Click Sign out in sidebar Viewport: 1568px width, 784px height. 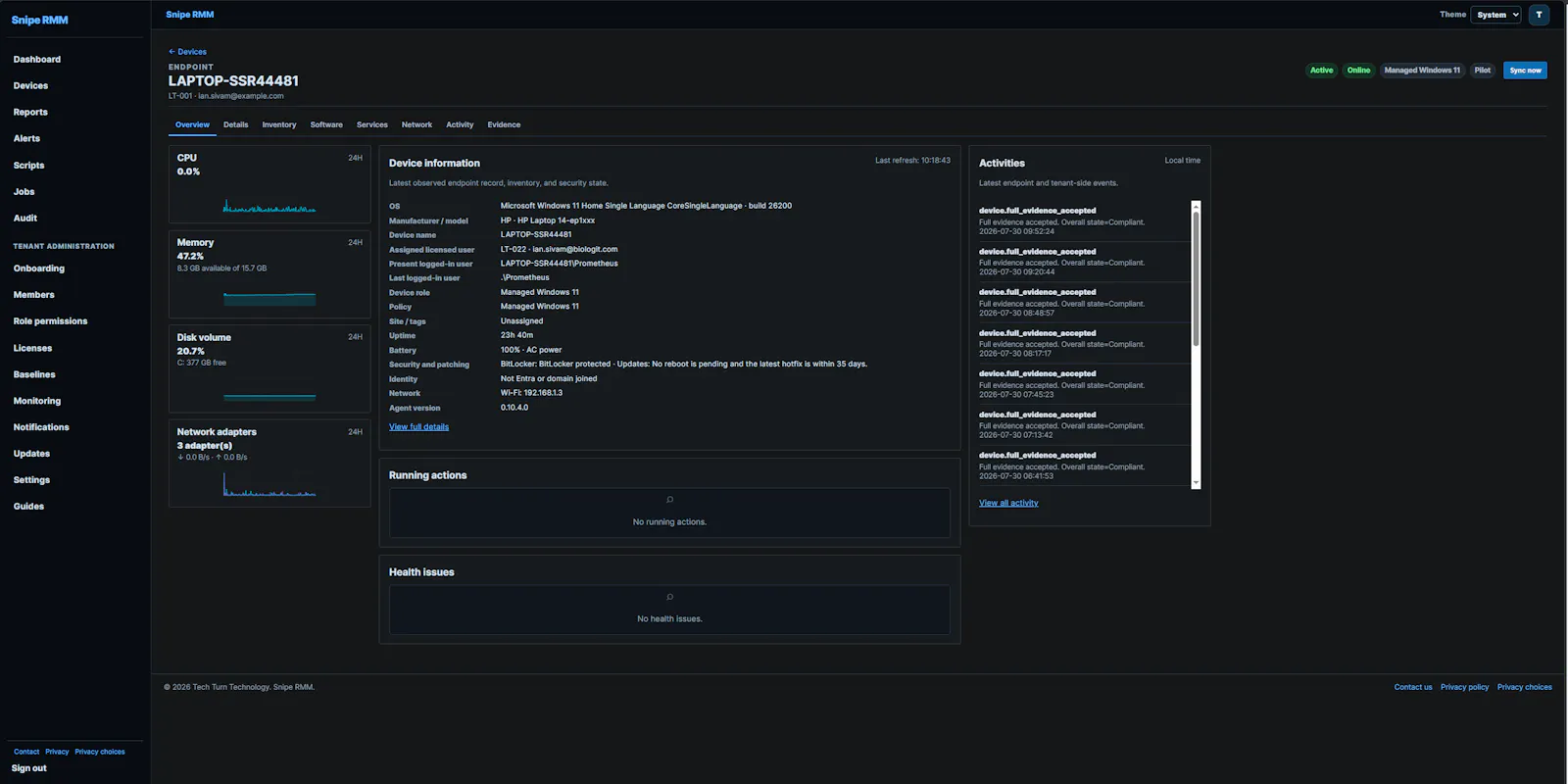29,768
